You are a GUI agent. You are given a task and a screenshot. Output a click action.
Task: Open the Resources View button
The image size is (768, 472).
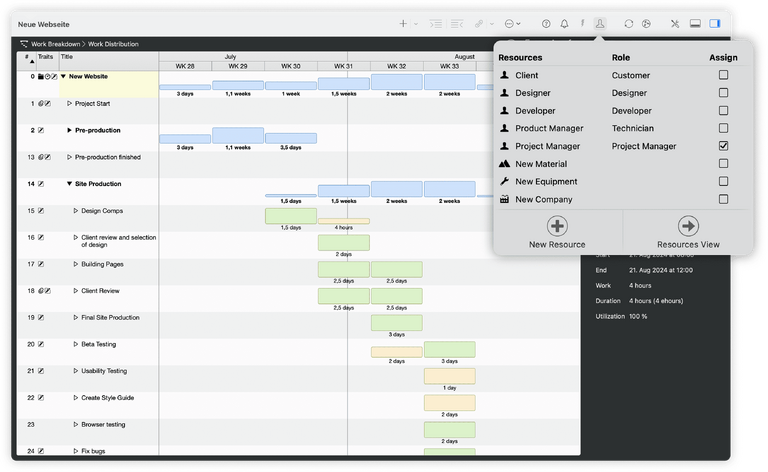coord(688,232)
